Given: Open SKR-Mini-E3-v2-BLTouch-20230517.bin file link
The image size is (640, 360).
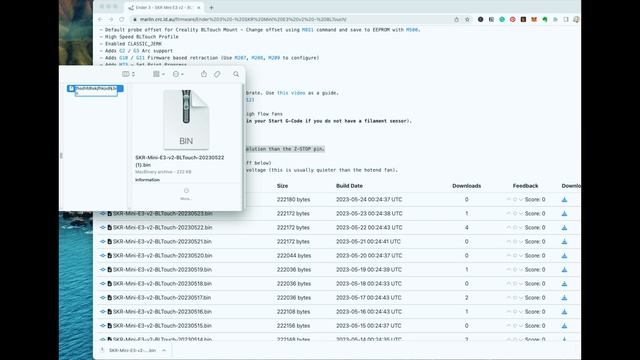Looking at the screenshot, I should (162, 298).
